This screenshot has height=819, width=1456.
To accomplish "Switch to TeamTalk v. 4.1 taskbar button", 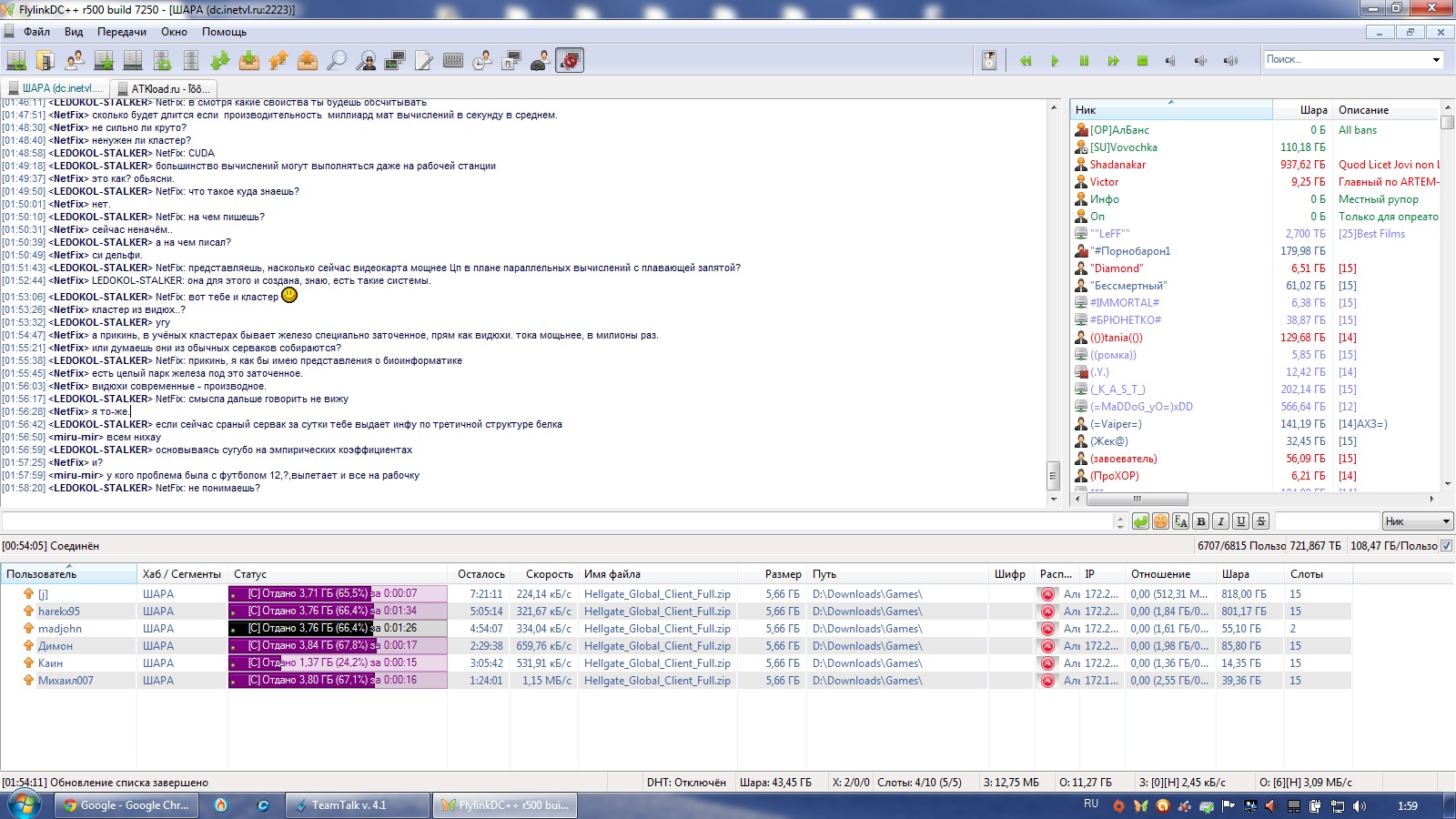I will (x=359, y=805).
